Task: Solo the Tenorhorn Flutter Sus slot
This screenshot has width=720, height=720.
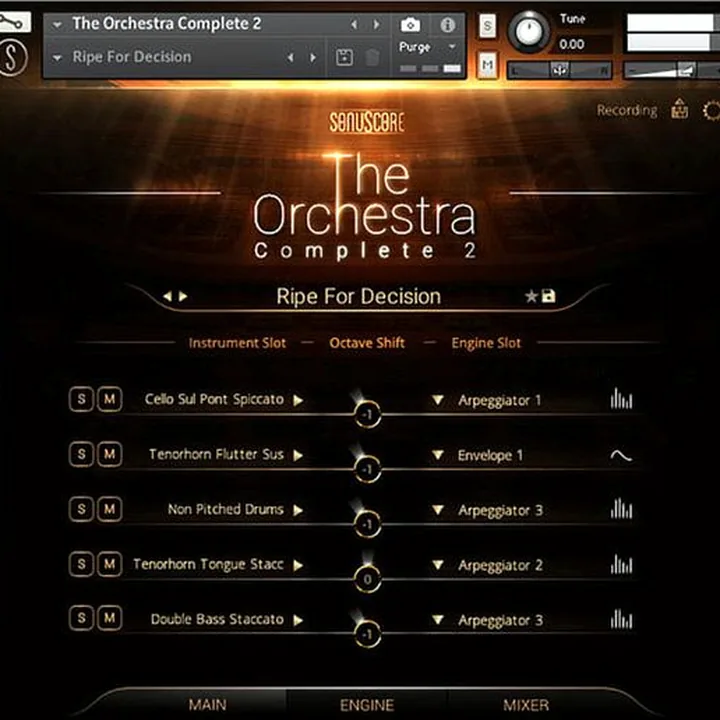Action: tap(81, 454)
